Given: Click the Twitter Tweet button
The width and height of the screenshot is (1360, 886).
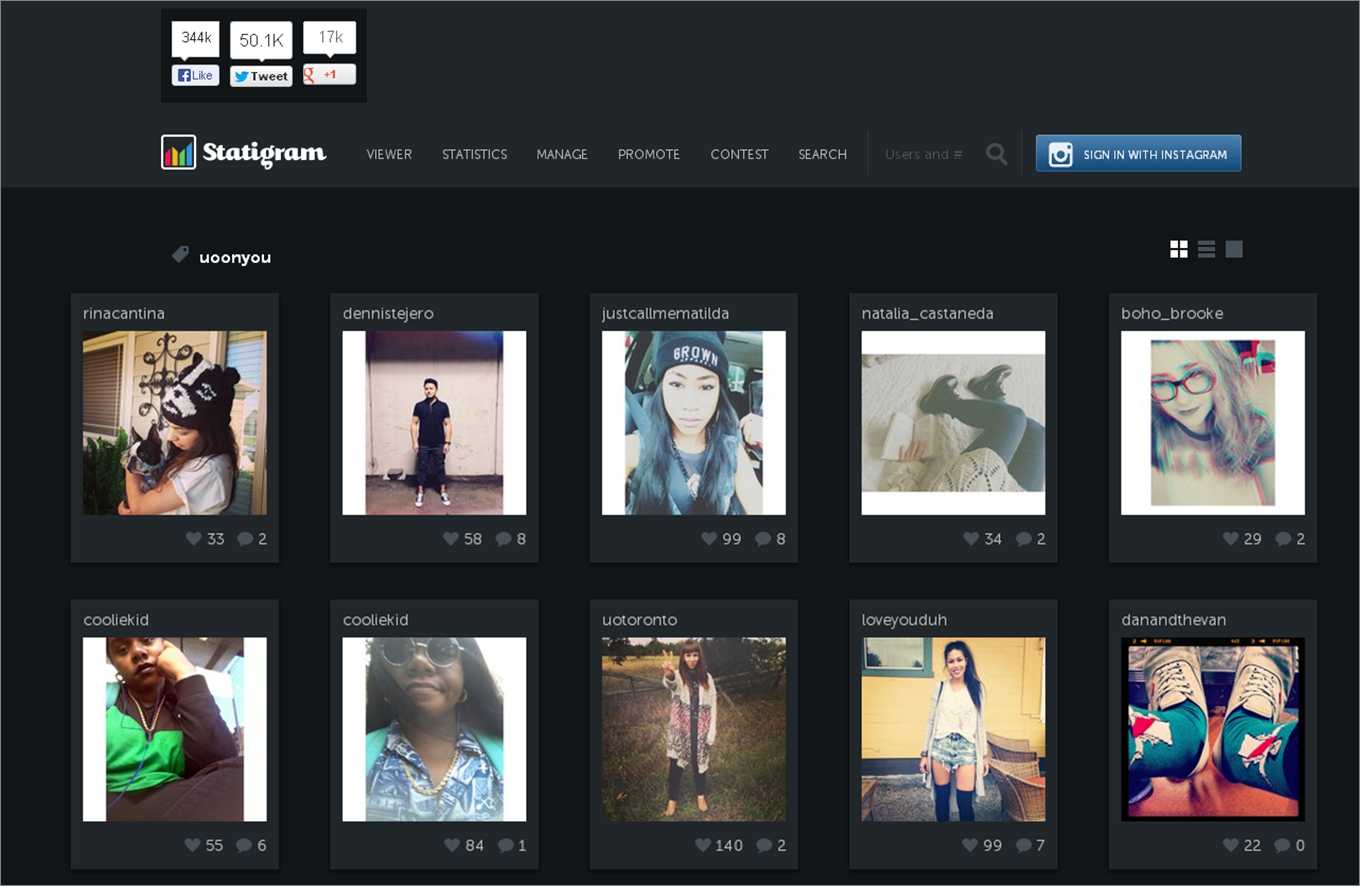Looking at the screenshot, I should point(261,76).
